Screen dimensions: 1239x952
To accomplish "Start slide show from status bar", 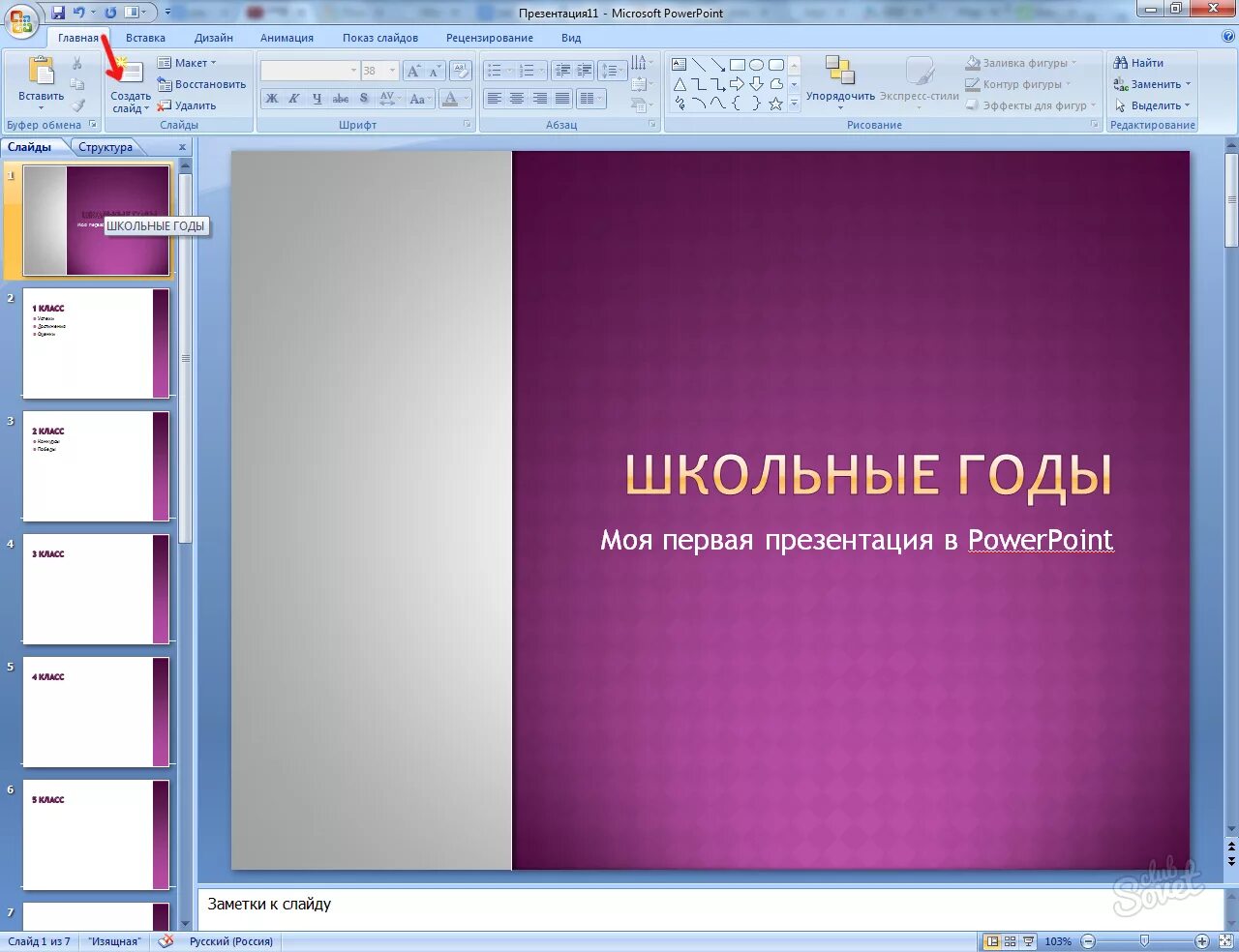I will pos(1028,941).
